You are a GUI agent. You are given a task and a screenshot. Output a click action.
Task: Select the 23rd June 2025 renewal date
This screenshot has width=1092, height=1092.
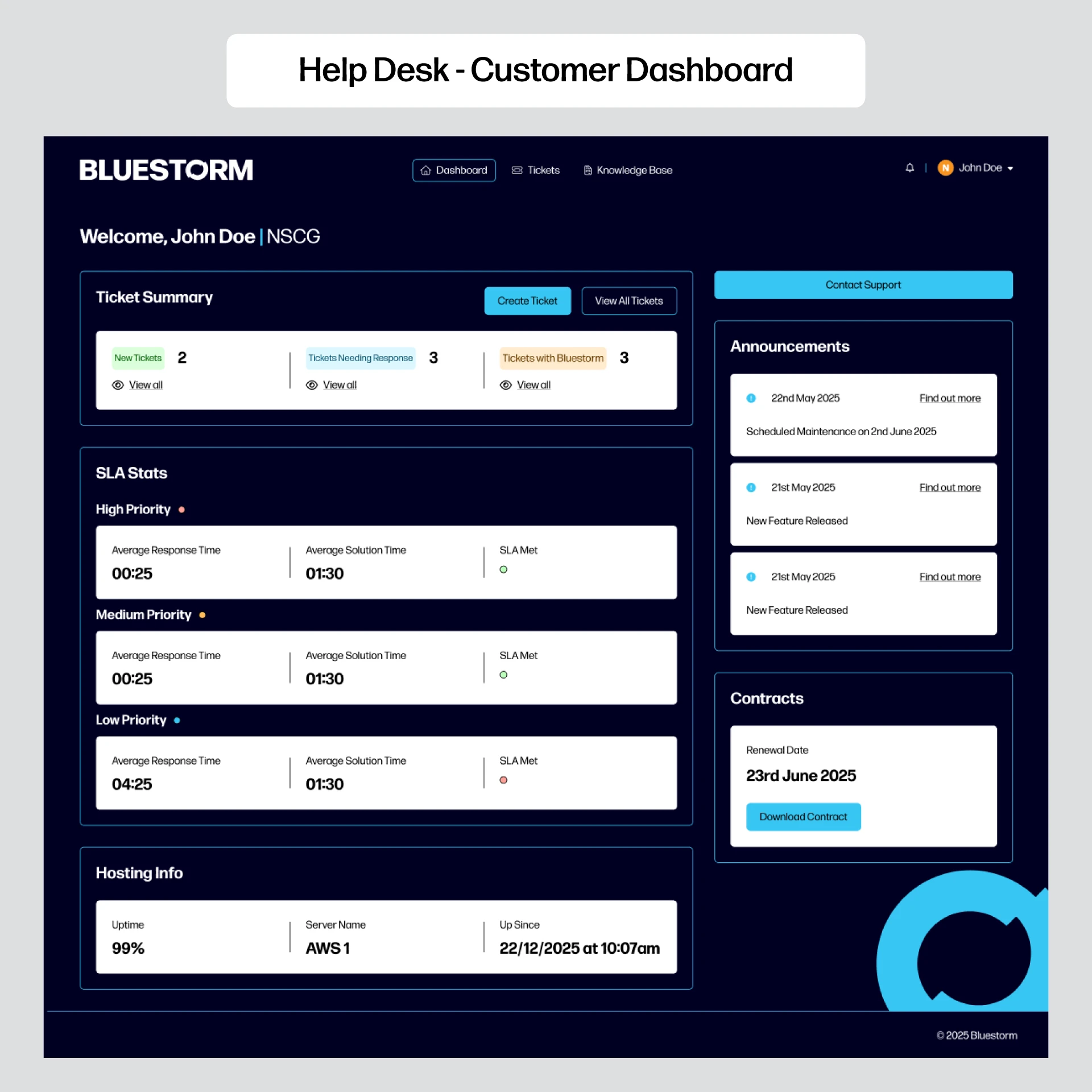[801, 775]
